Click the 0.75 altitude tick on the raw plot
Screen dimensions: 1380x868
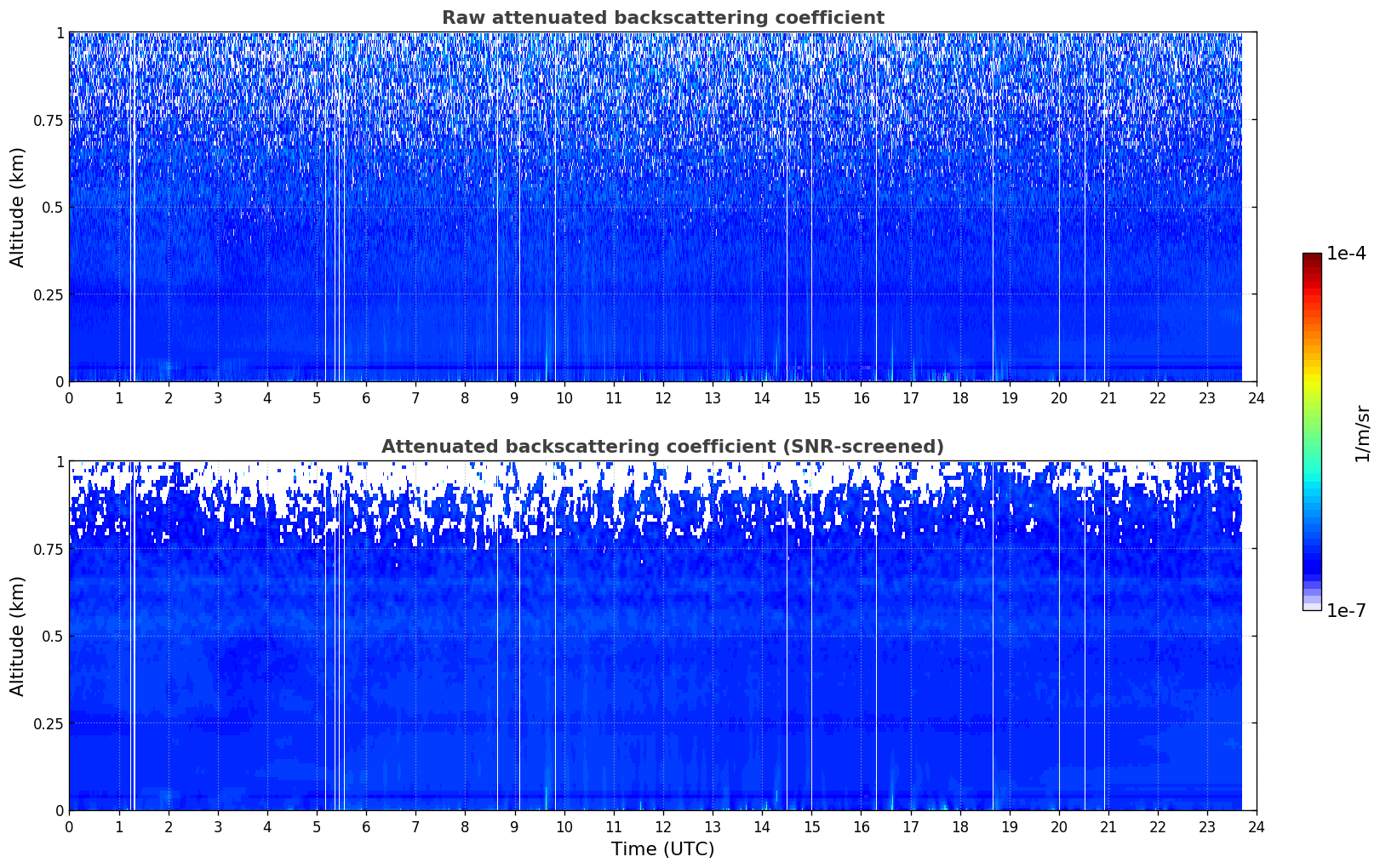pyautogui.click(x=48, y=120)
